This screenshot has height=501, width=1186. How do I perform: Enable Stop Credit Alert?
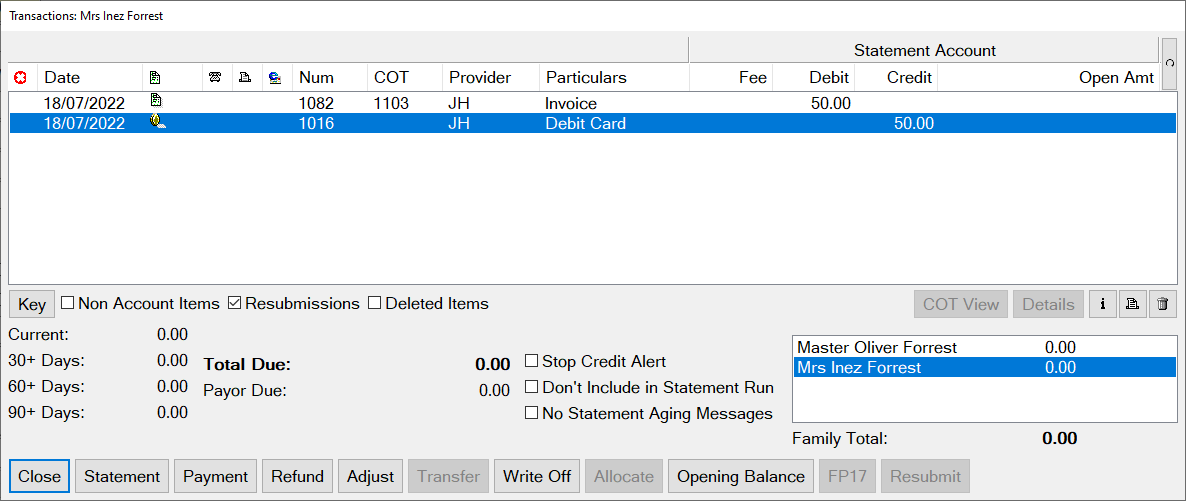pyautogui.click(x=531, y=361)
